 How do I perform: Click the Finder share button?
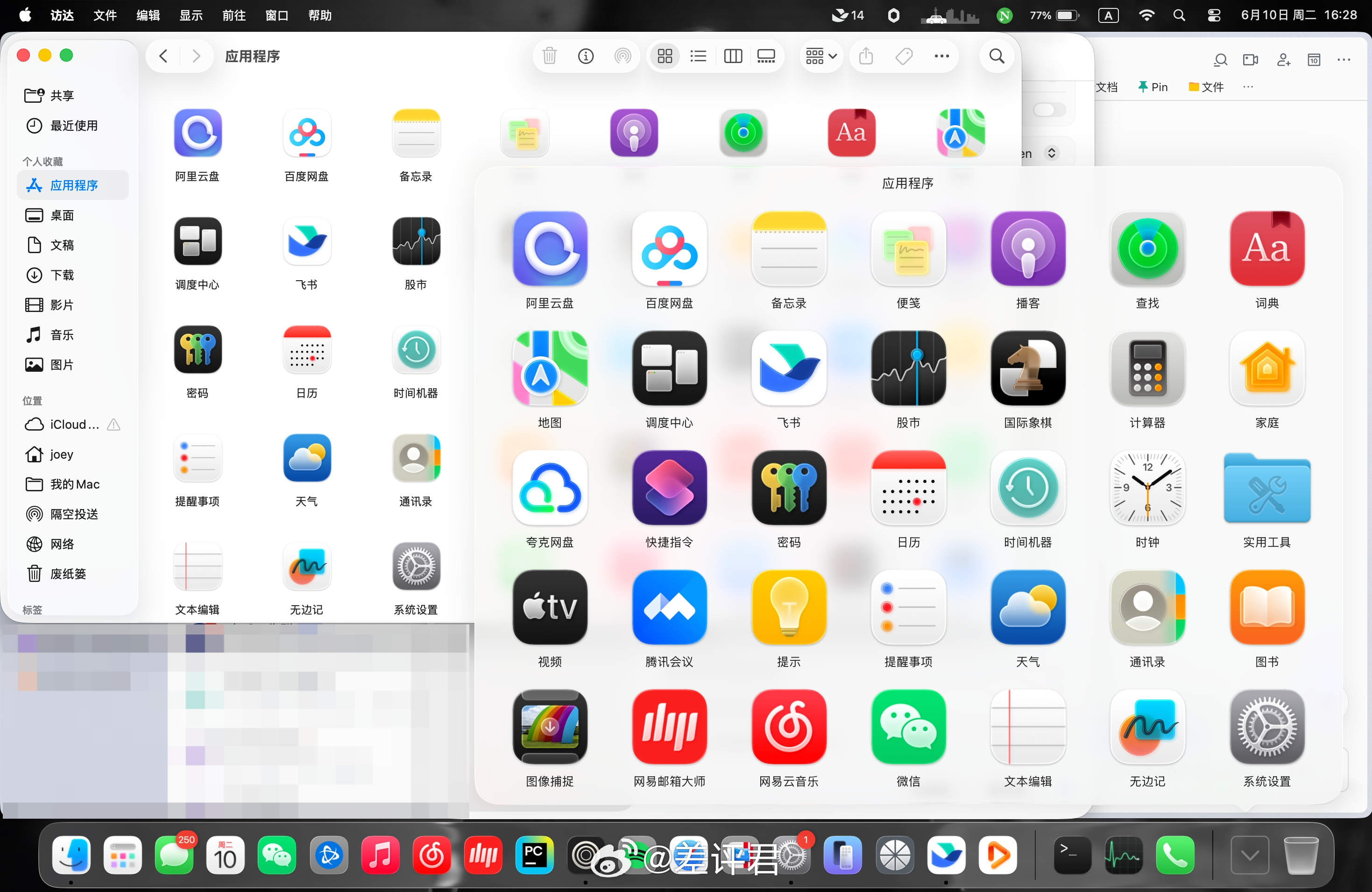pyautogui.click(x=866, y=56)
